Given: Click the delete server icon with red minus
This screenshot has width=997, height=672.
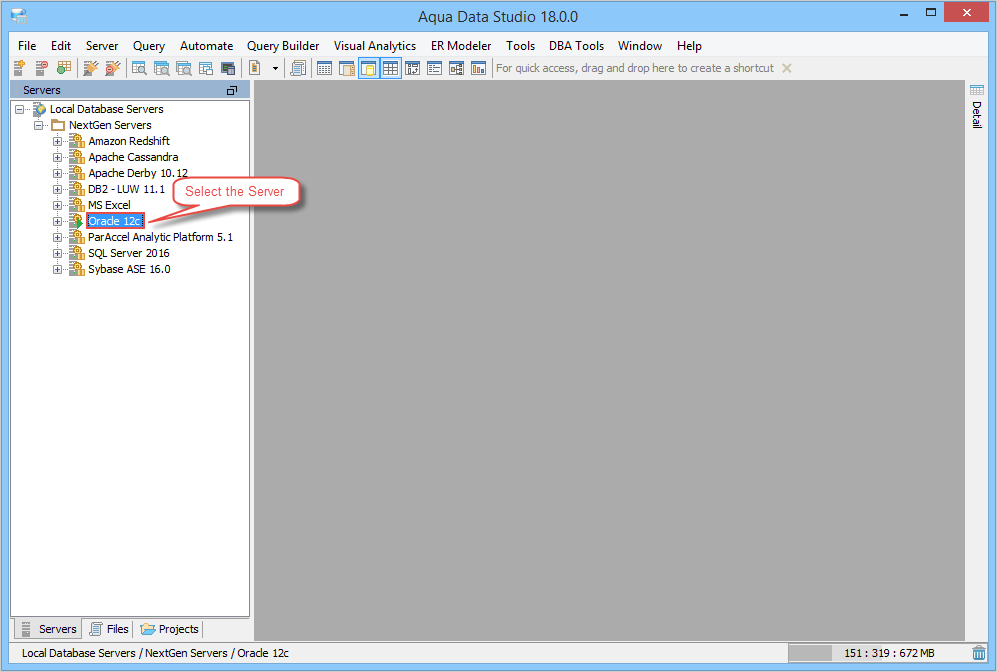Looking at the screenshot, I should [42, 68].
